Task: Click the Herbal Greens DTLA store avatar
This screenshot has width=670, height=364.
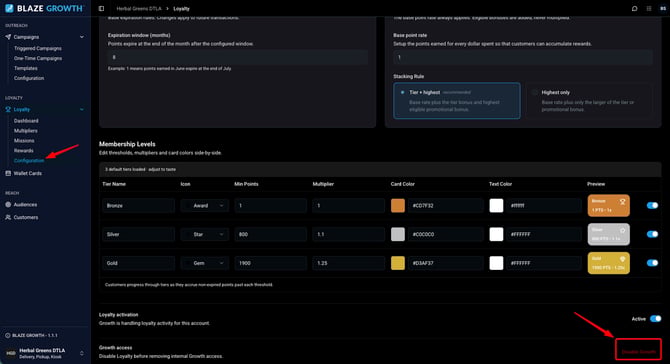Action: [11, 353]
